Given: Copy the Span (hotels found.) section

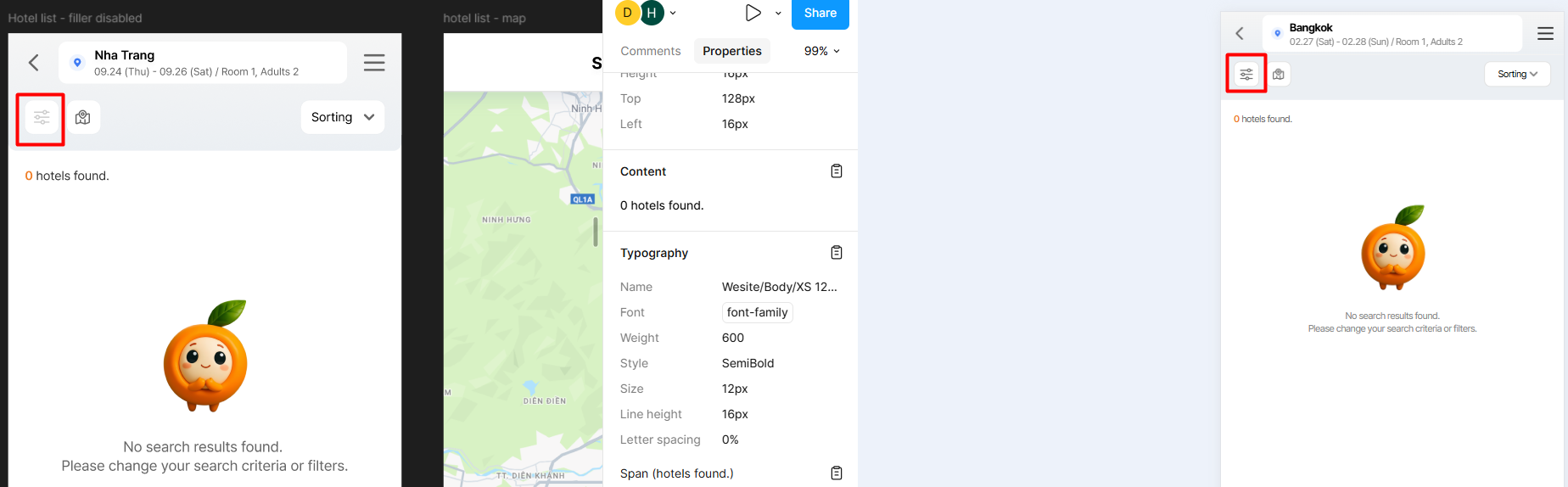Looking at the screenshot, I should [x=837, y=473].
